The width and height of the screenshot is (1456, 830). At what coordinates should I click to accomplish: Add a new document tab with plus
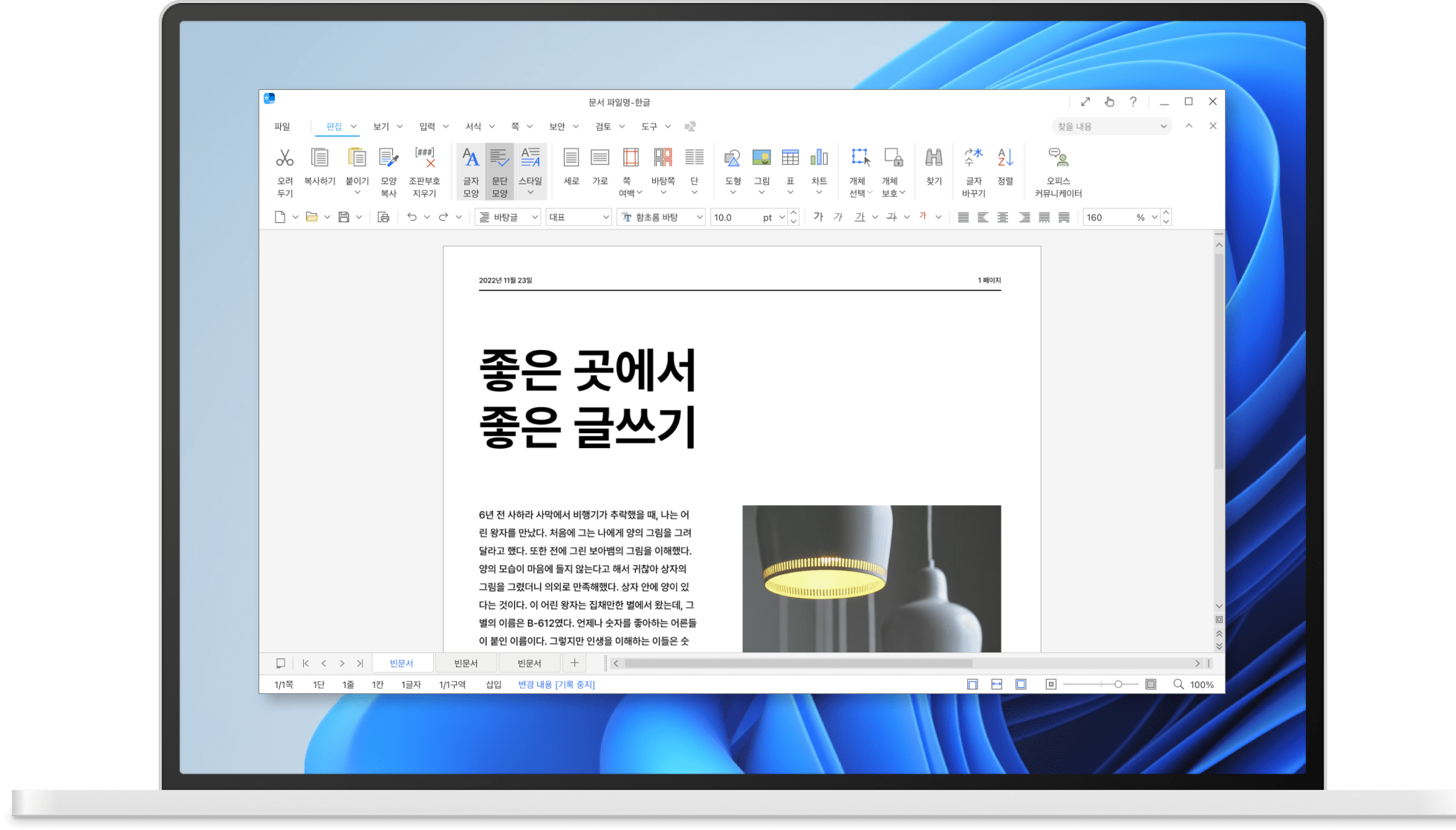(575, 662)
